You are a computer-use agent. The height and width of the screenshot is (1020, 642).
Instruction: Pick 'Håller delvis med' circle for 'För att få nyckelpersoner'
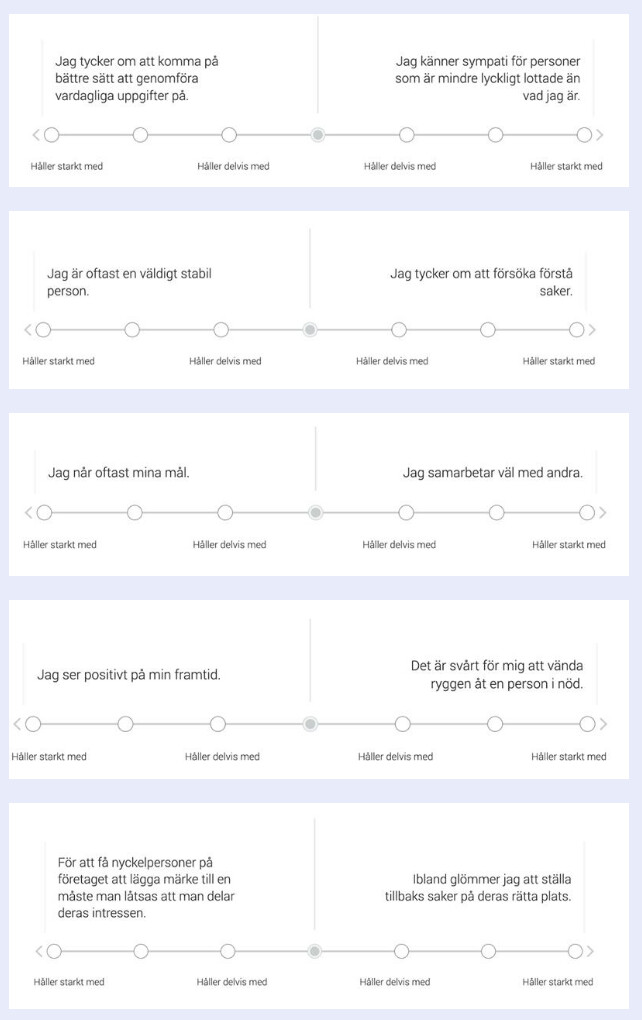click(228, 951)
